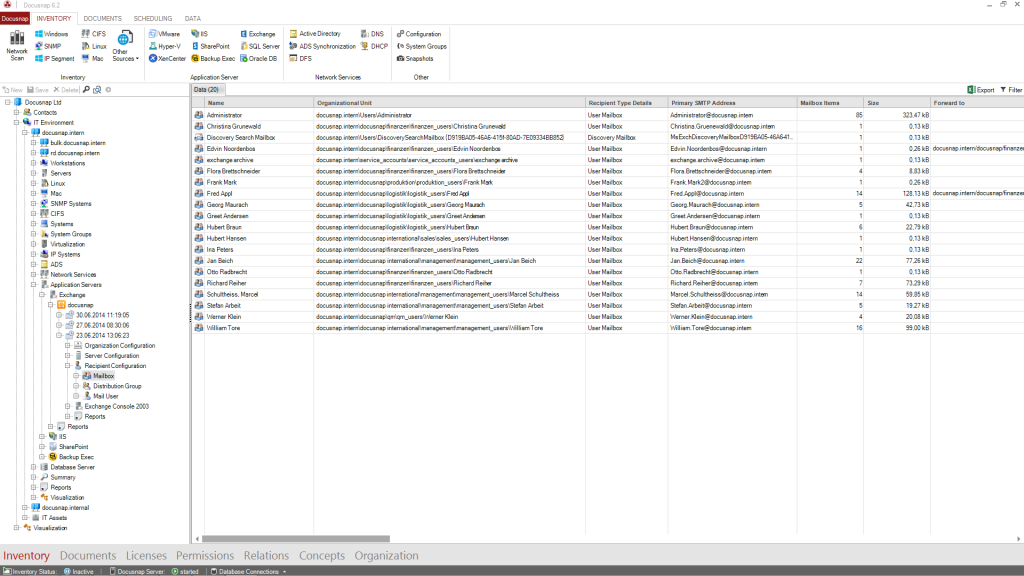Choose the DHCP network service icon

[372, 46]
